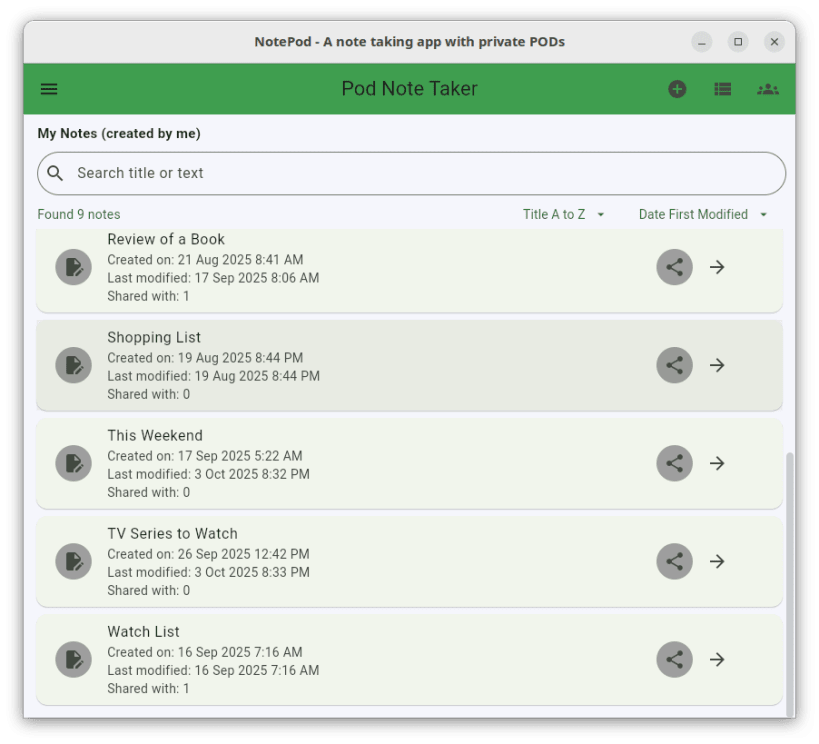This screenshot has height=744, width=819.
Task: Edit the Watch List note
Action: 74,659
